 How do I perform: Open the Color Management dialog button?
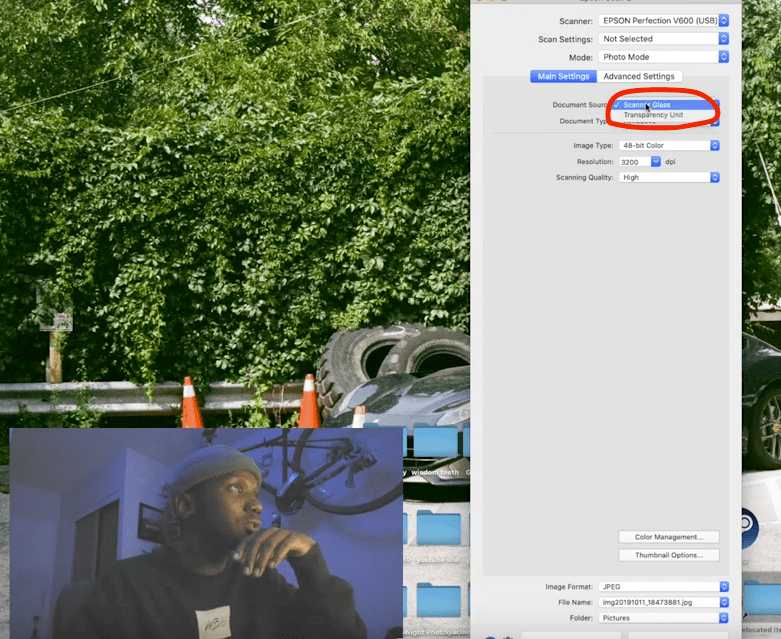[669, 537]
